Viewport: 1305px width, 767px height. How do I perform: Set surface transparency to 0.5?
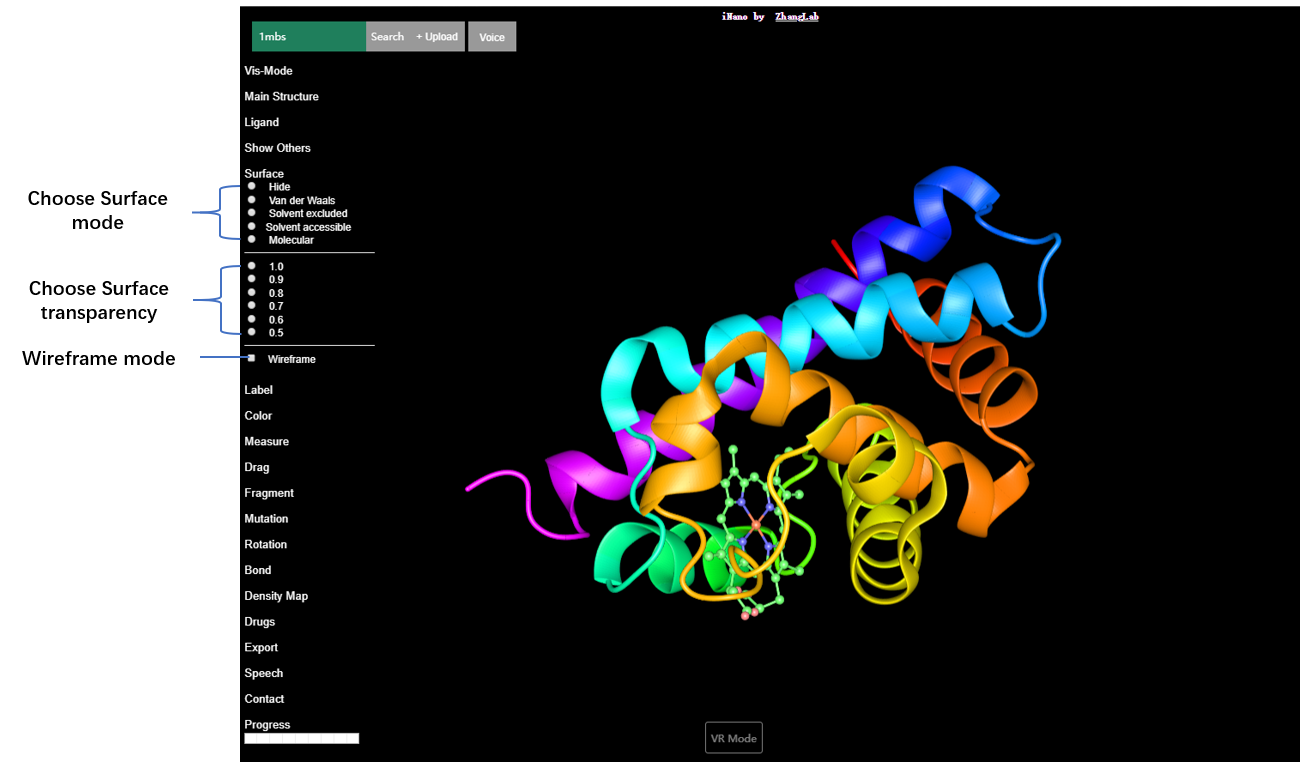[x=252, y=332]
